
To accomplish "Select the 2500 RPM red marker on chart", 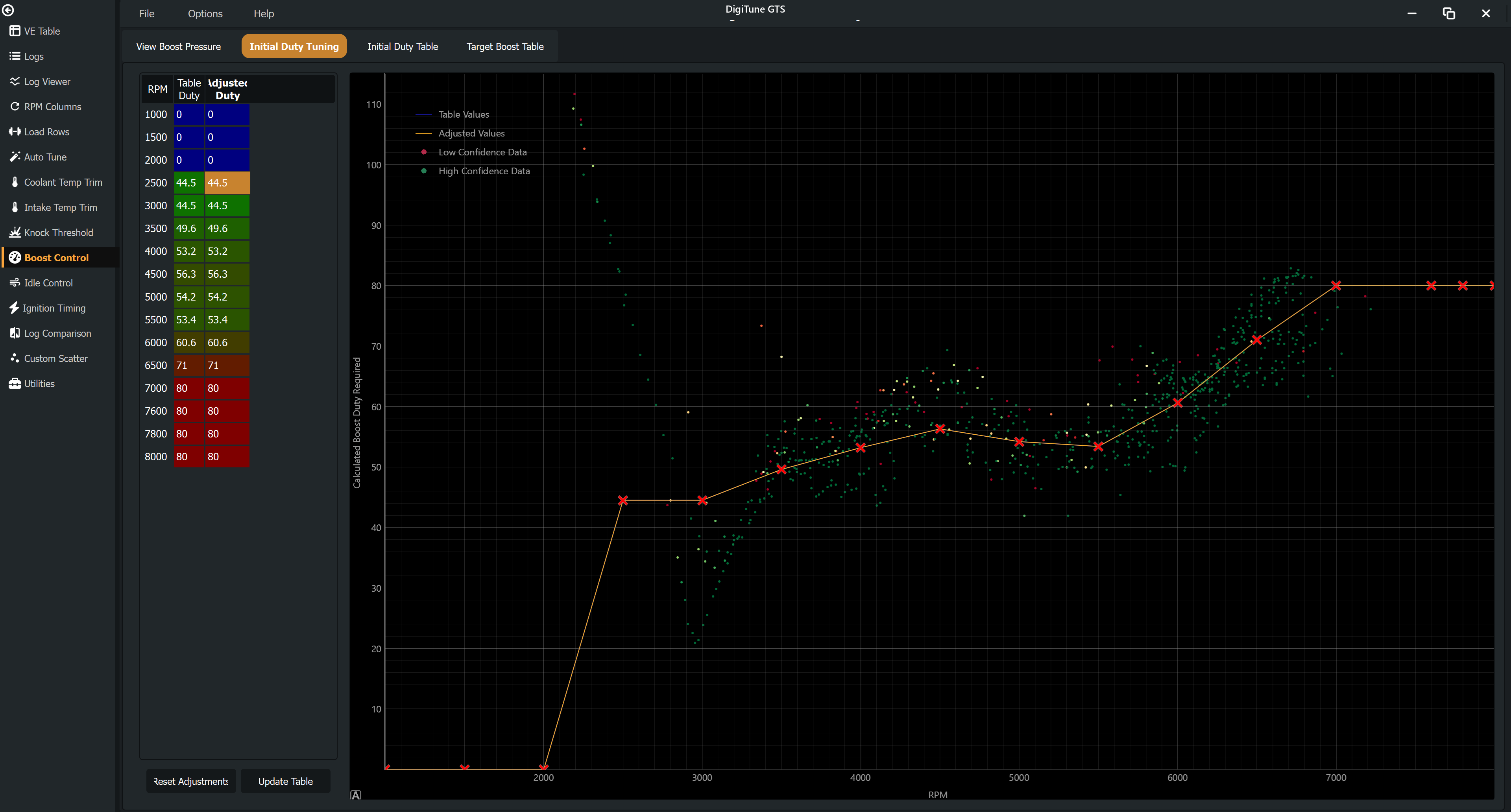I will pos(623,500).
